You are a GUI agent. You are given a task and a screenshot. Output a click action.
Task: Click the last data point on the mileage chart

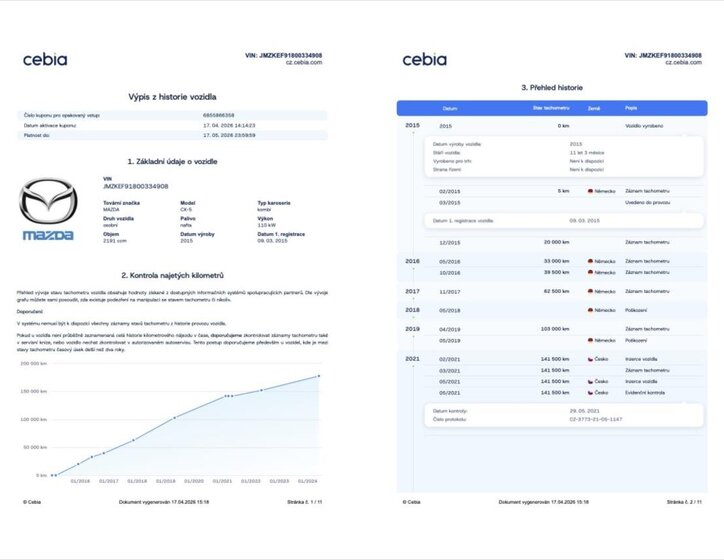[x=319, y=376]
